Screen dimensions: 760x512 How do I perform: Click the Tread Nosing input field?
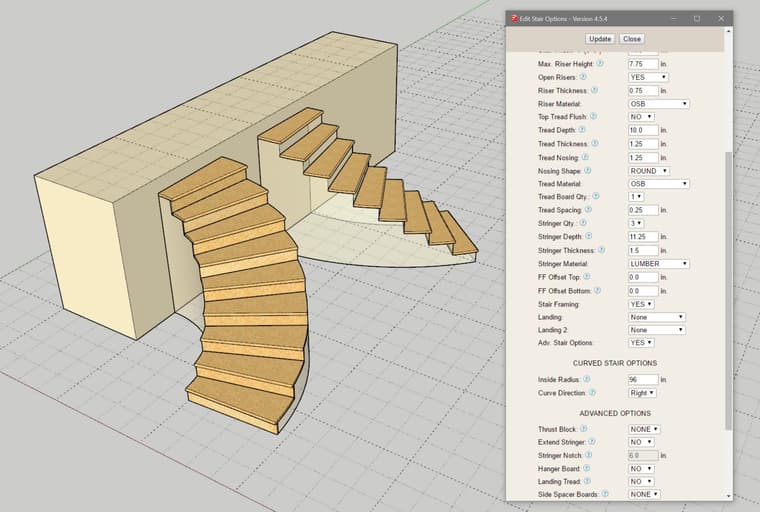[x=643, y=158]
